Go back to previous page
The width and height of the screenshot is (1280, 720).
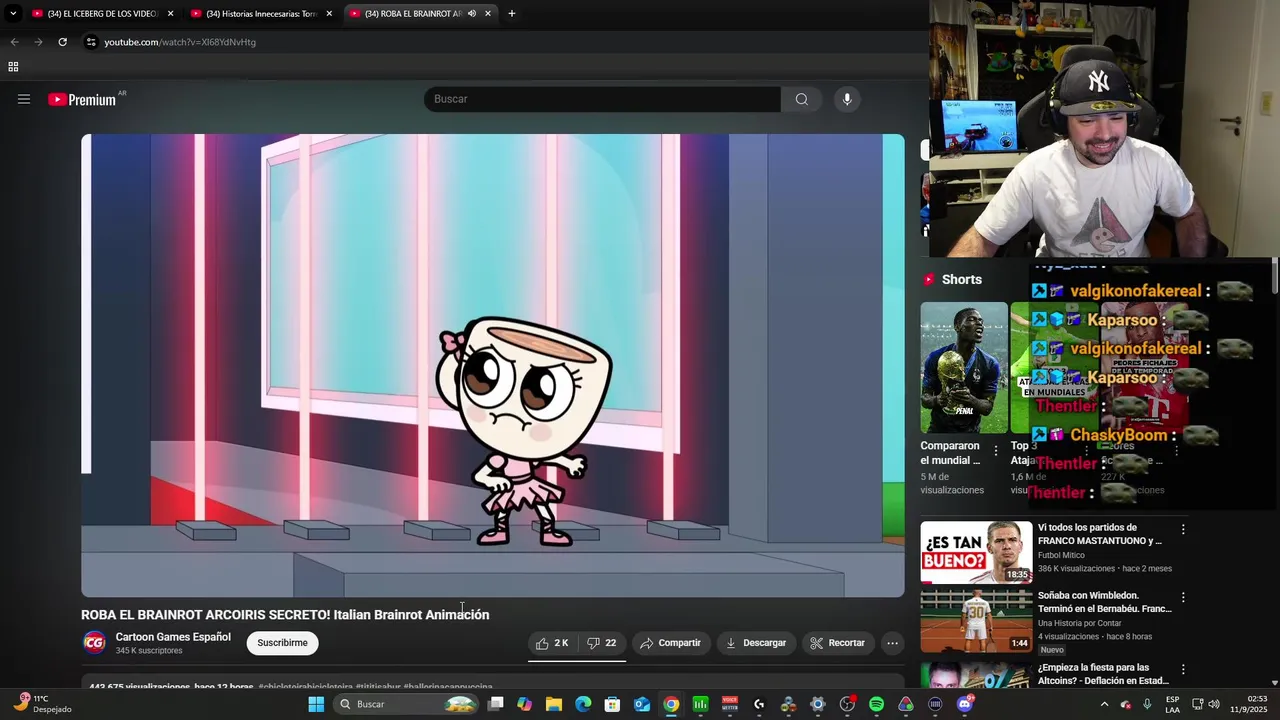[14, 42]
